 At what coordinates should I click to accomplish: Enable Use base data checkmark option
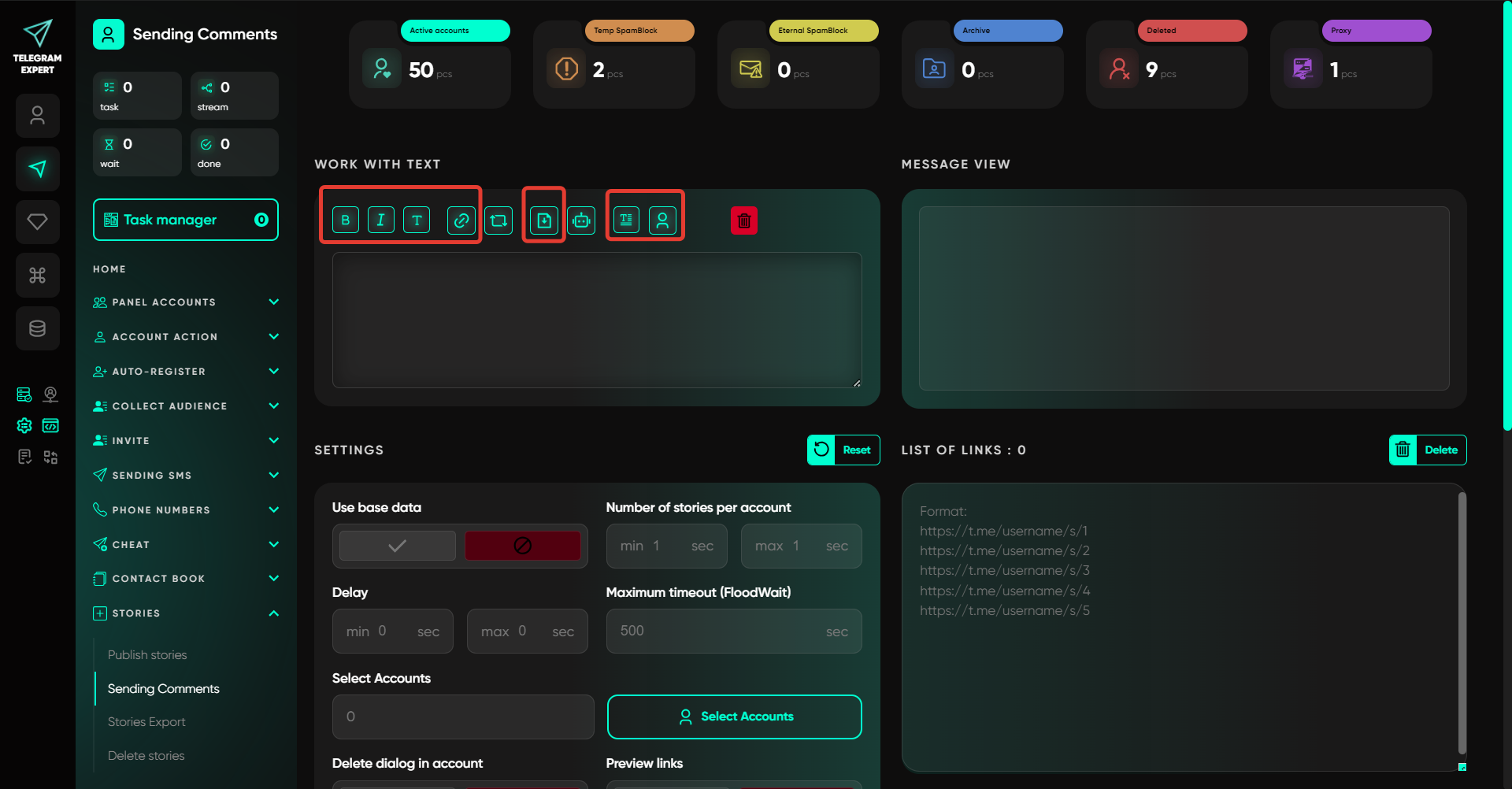tap(398, 546)
